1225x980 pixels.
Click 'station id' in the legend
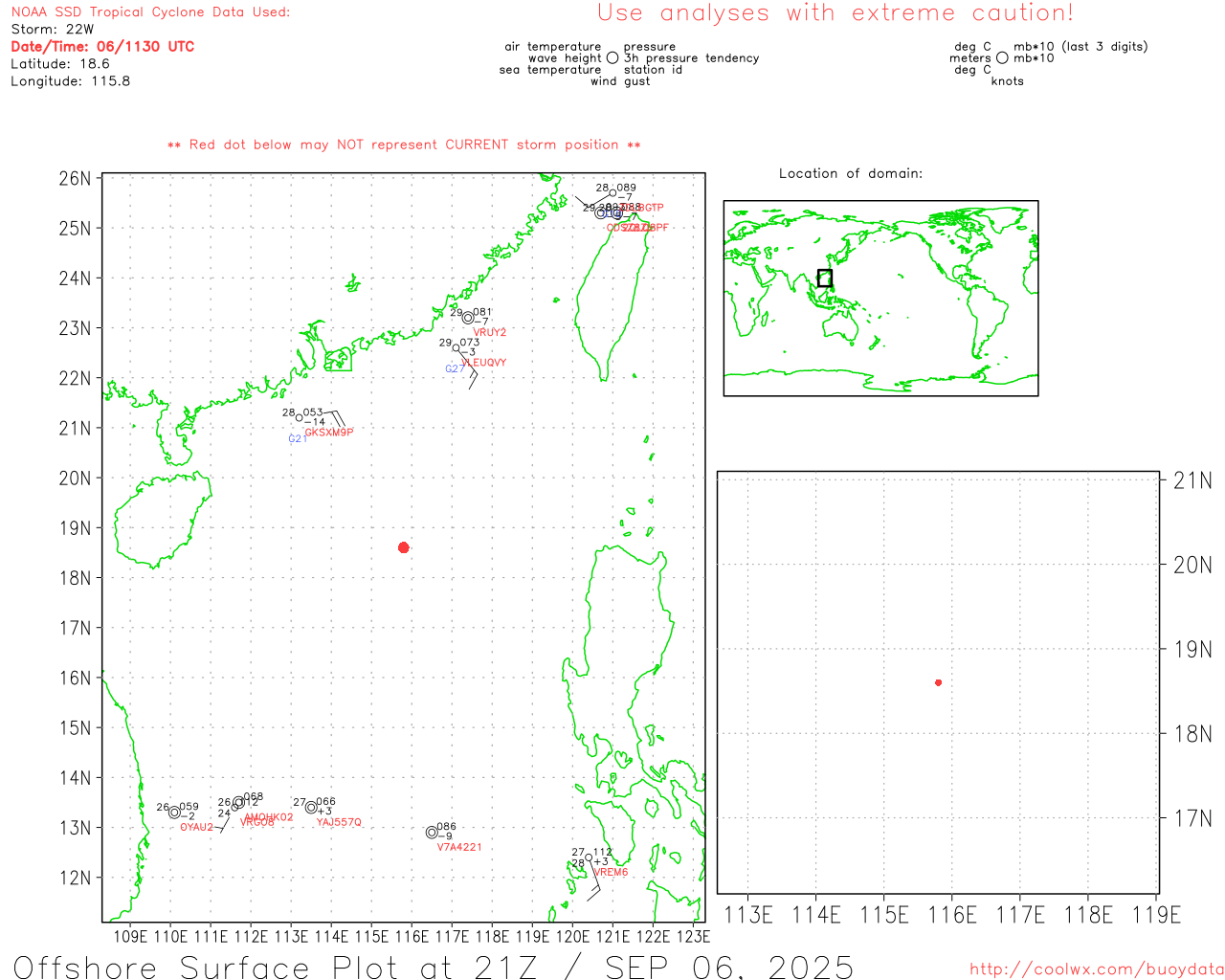click(653, 70)
